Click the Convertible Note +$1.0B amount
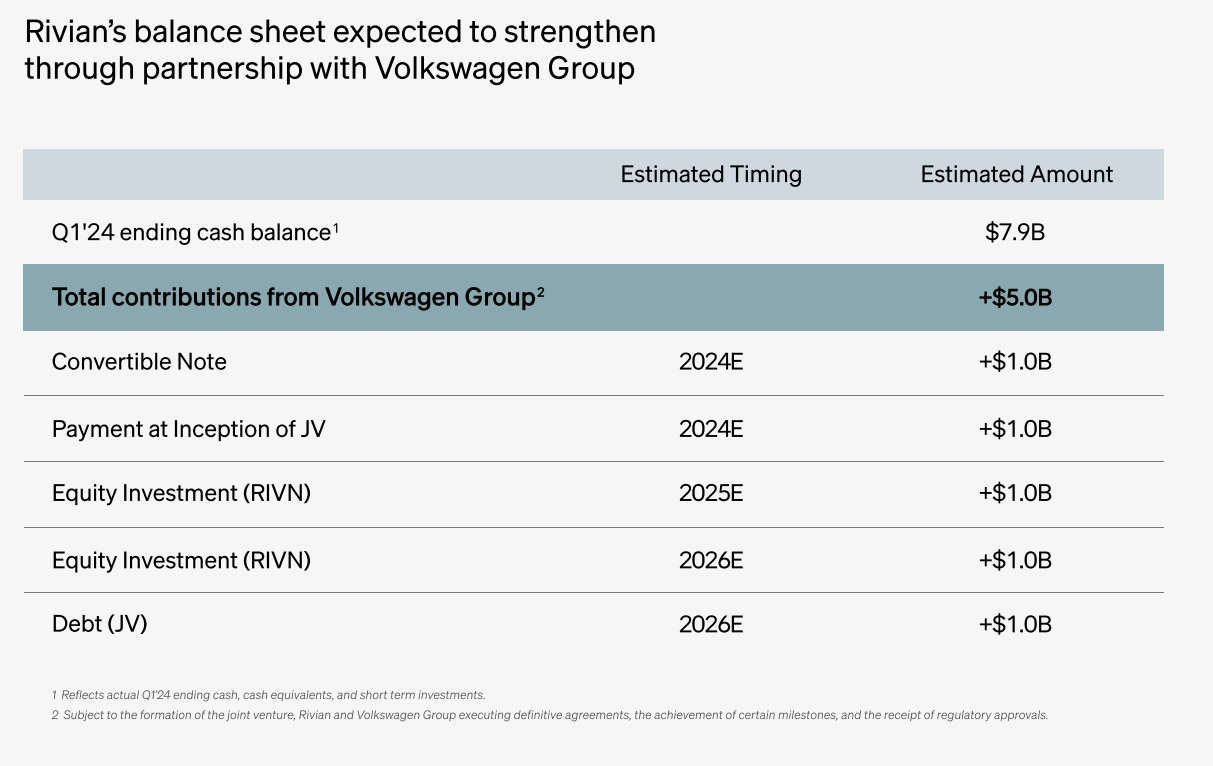The height and width of the screenshot is (766, 1213). (x=1015, y=362)
